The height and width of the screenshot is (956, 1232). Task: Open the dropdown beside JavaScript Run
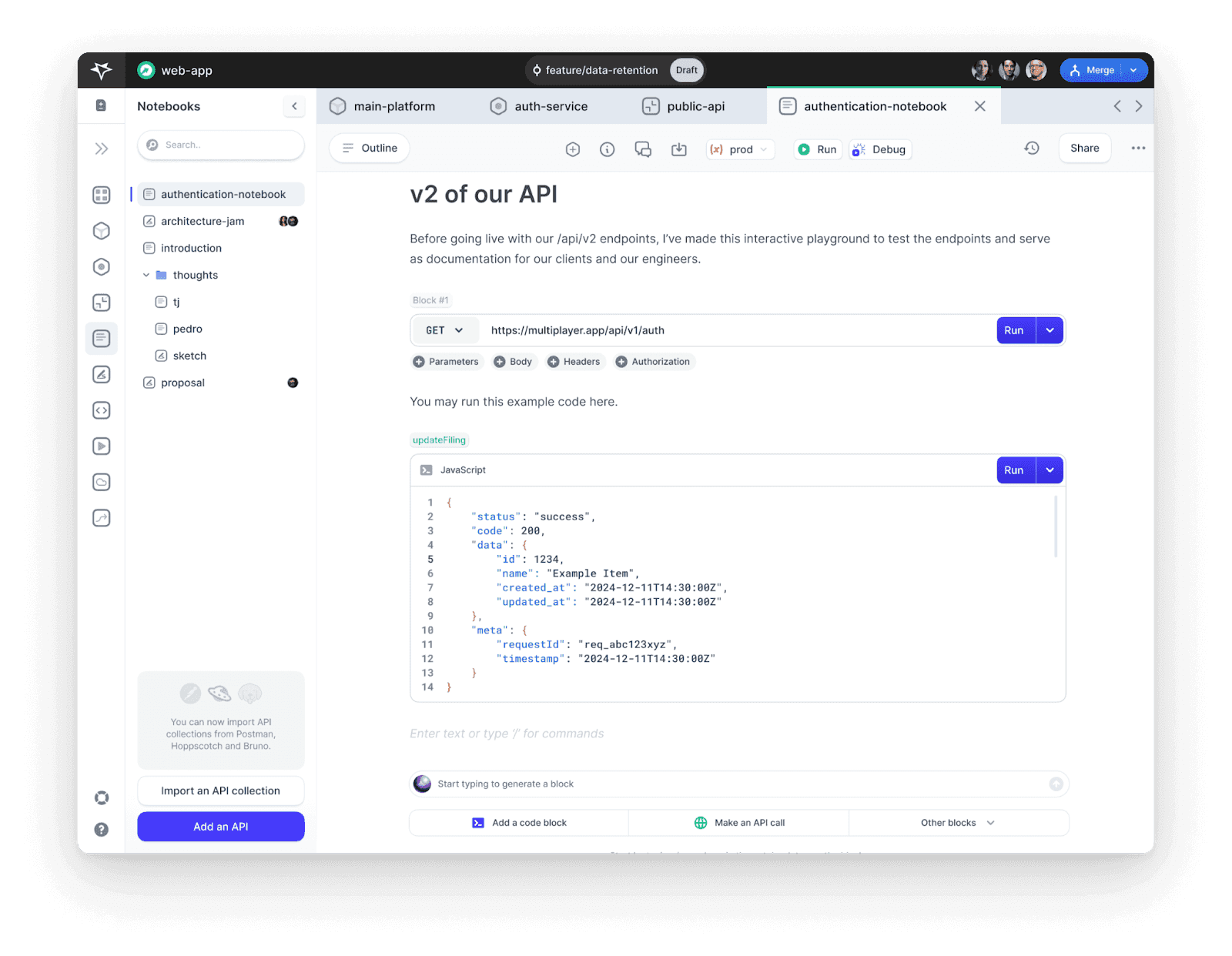tap(1050, 470)
